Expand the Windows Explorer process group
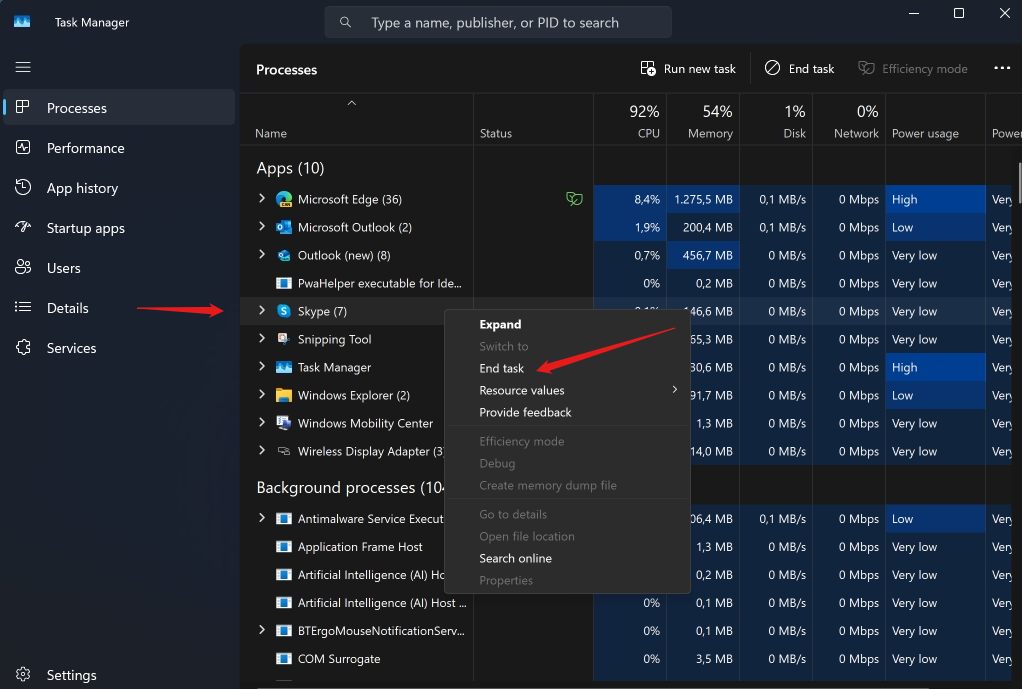 coord(262,395)
